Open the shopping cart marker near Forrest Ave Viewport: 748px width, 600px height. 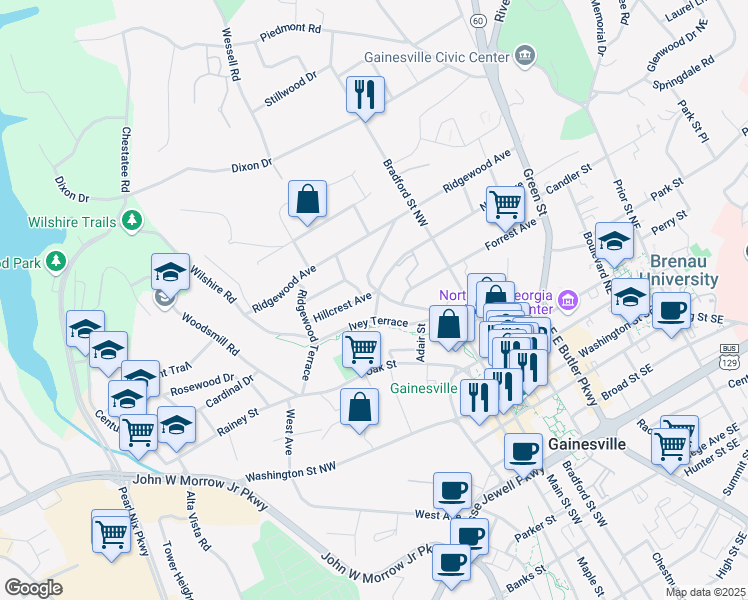[505, 204]
